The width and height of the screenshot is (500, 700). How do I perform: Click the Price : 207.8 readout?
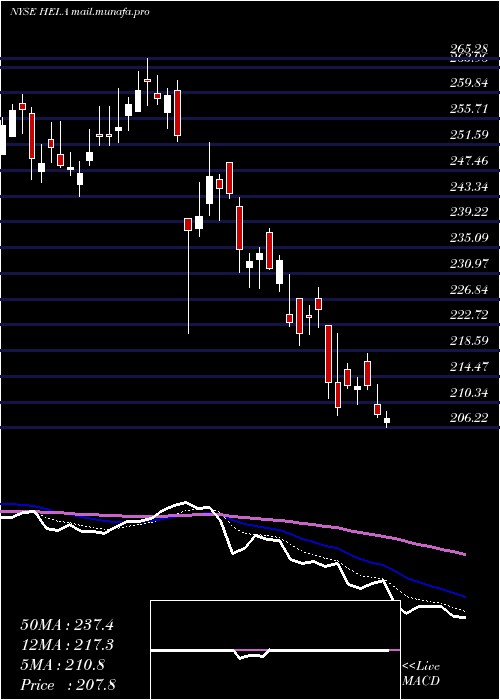(68, 685)
